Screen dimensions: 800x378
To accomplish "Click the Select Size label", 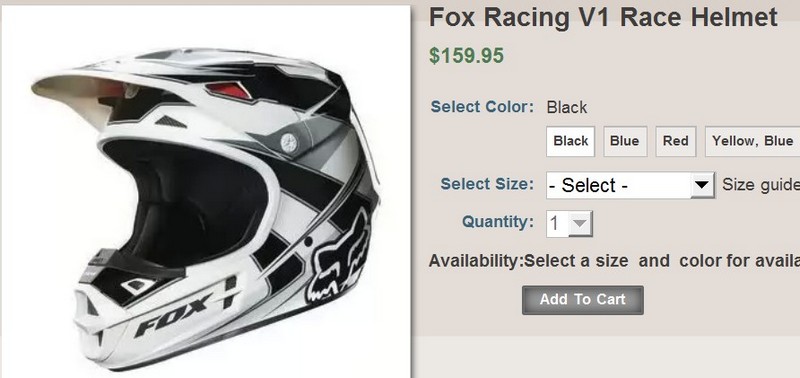I will click(487, 184).
